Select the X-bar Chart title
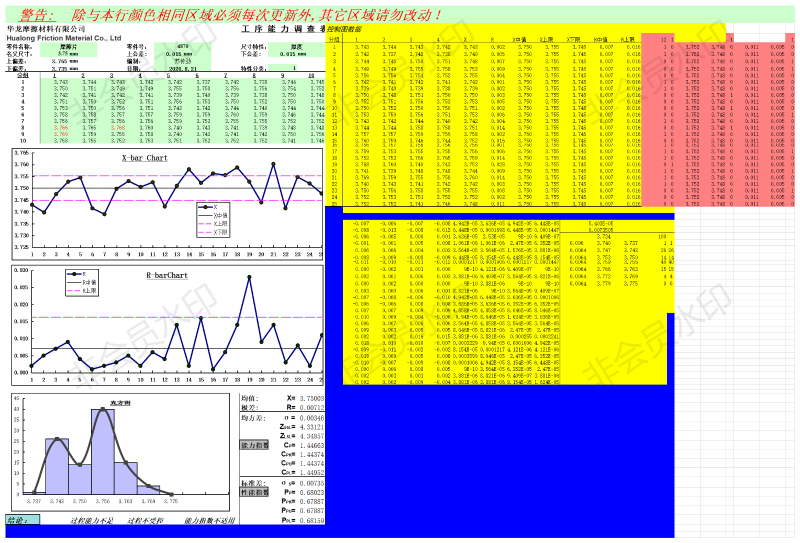 click(x=144, y=158)
